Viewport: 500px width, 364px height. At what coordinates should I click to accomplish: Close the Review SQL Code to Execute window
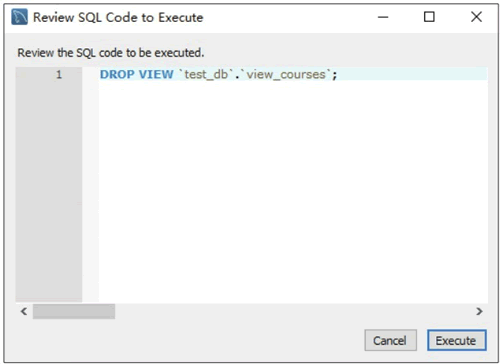pos(476,17)
